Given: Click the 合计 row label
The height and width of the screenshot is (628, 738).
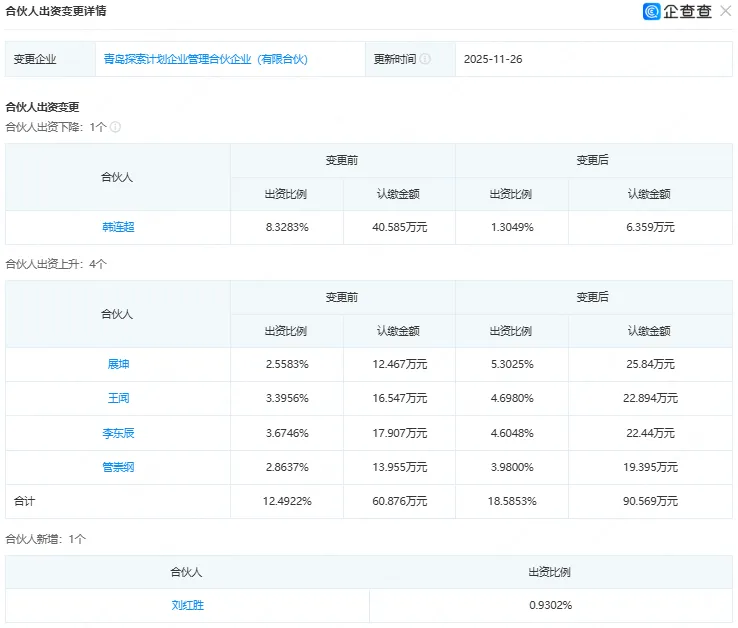Looking at the screenshot, I should (24, 501).
